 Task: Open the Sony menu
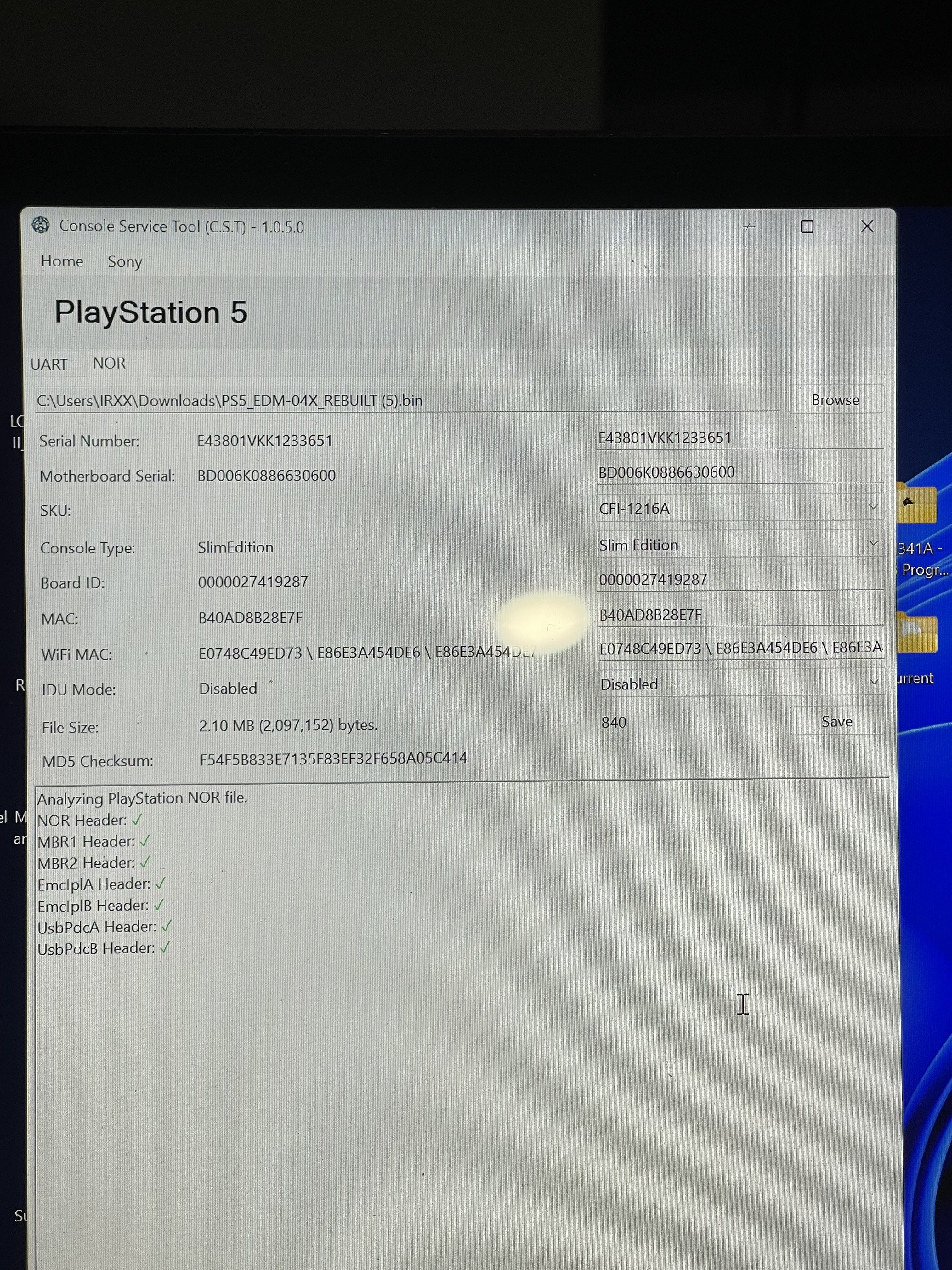125,262
